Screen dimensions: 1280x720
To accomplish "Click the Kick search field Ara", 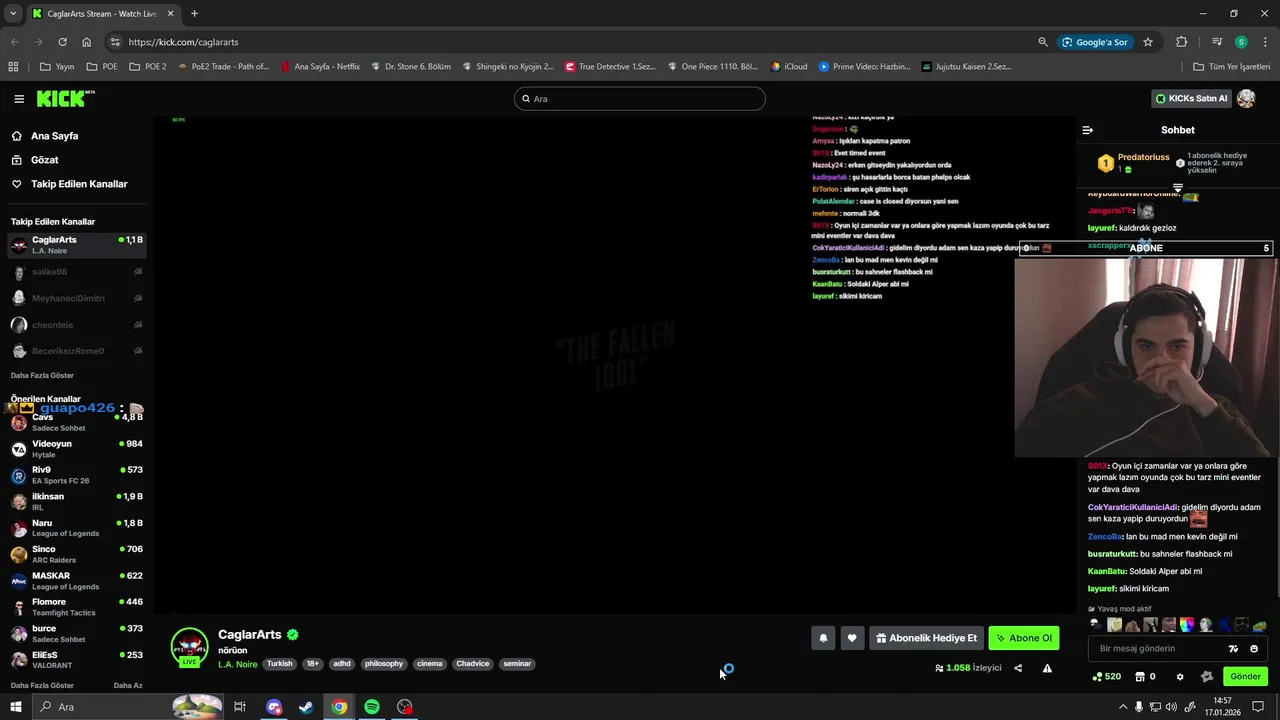I will (x=640, y=99).
